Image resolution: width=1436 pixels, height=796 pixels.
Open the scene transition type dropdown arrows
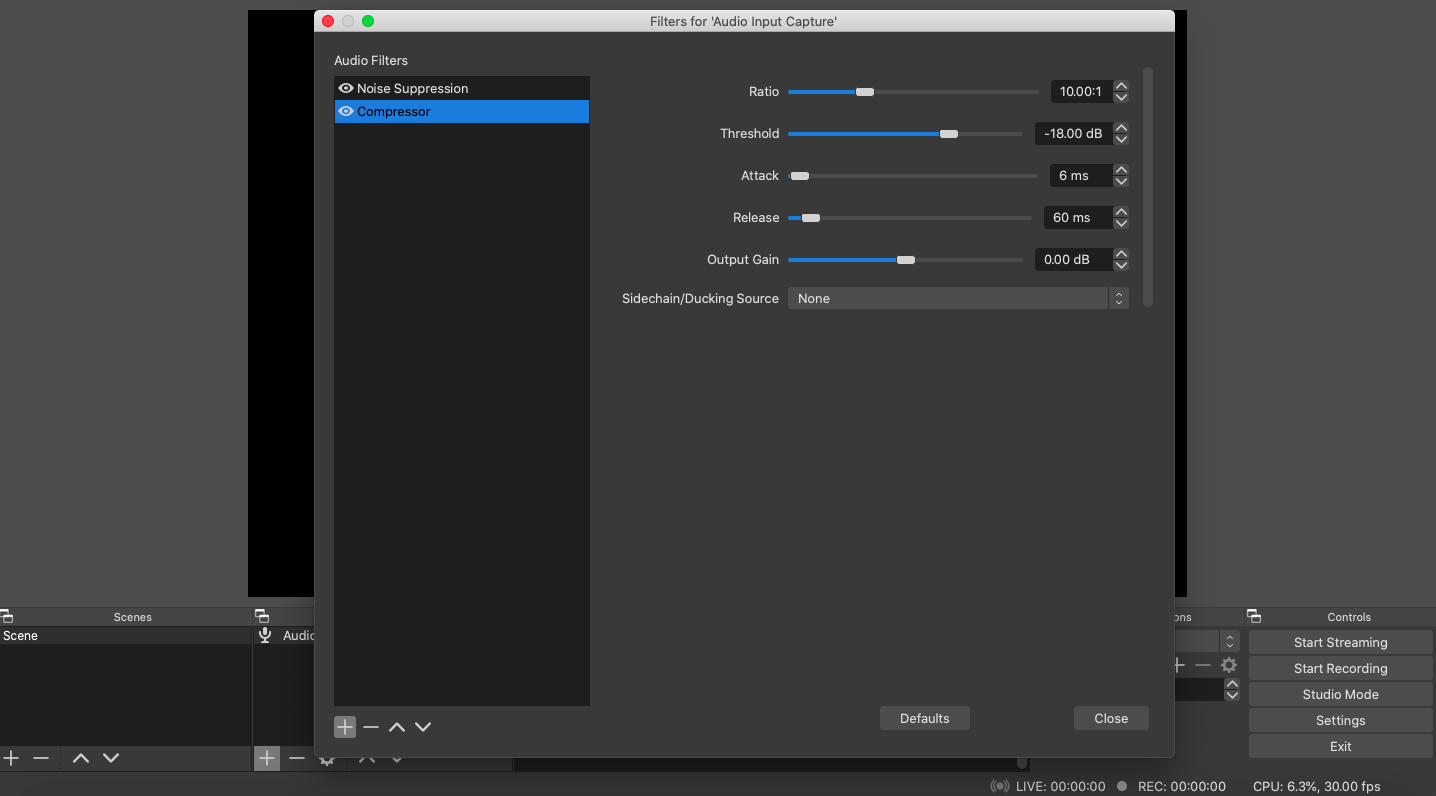pos(1231,641)
